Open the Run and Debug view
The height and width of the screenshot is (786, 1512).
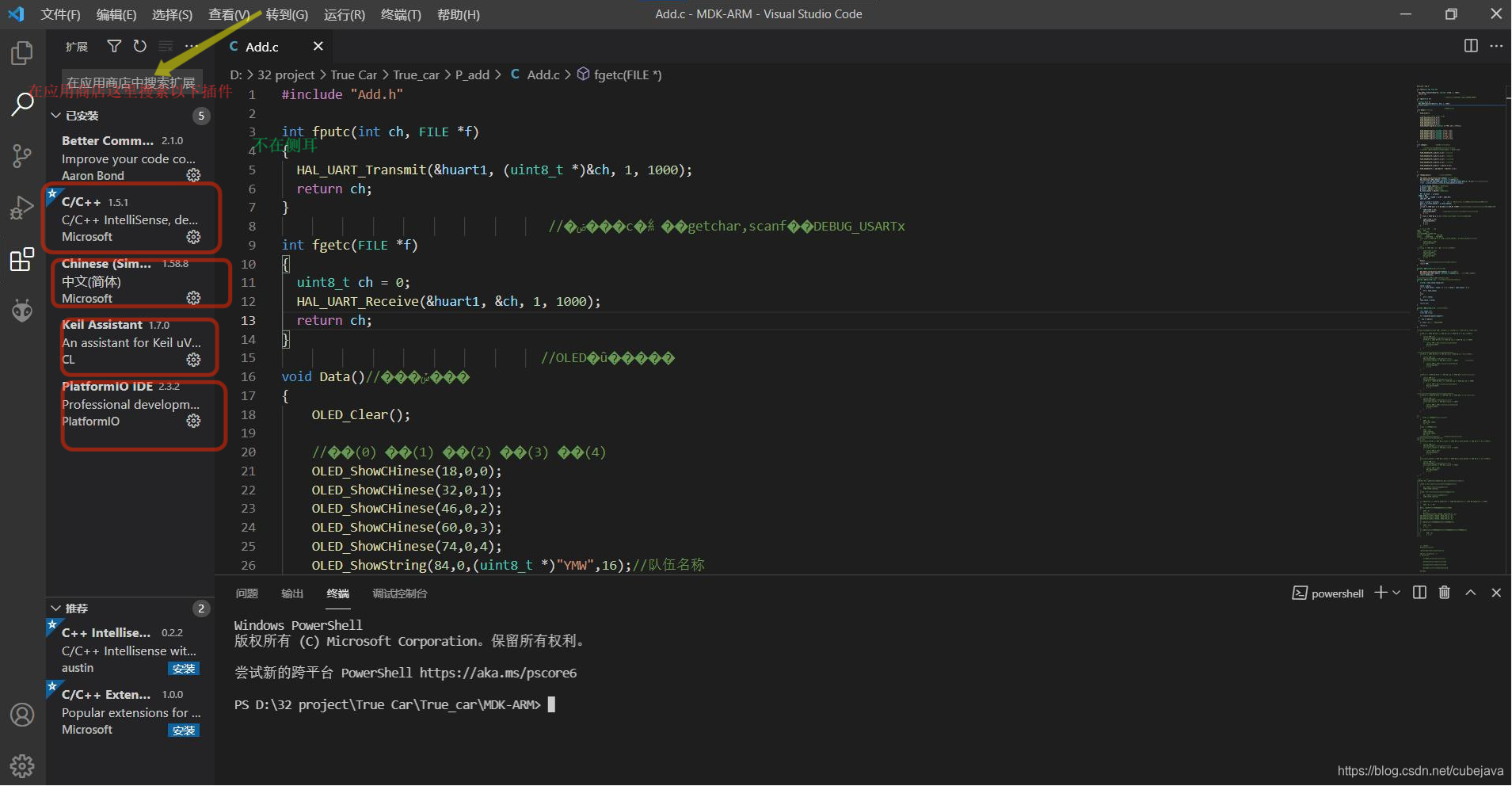22,208
